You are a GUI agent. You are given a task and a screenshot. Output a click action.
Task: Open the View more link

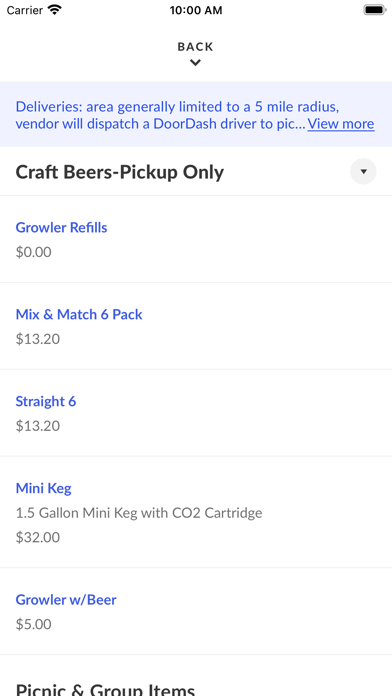pyautogui.click(x=341, y=123)
